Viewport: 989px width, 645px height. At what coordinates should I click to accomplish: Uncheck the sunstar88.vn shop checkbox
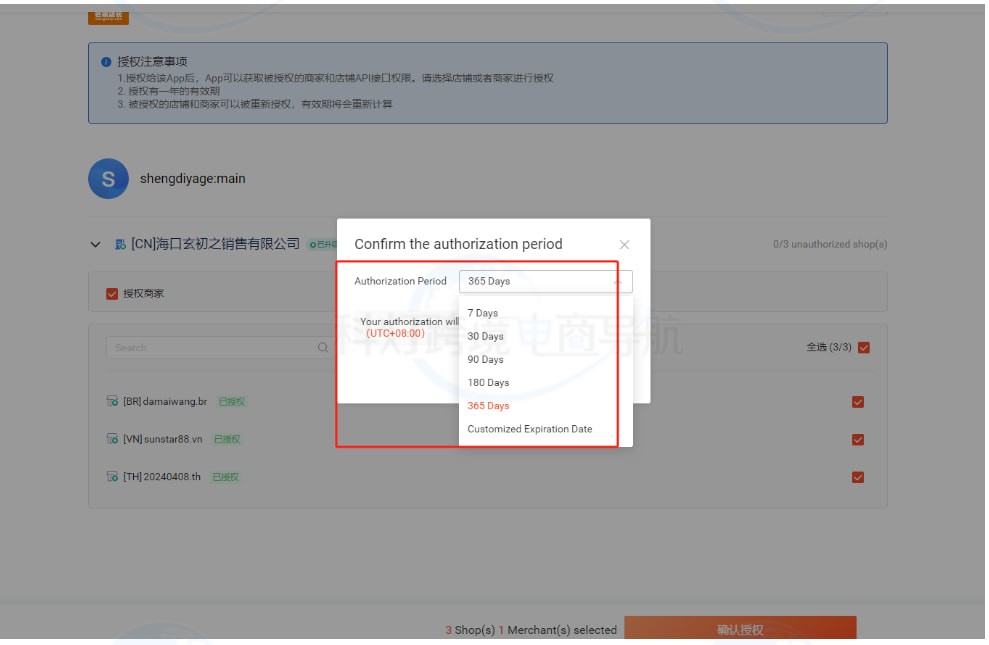pyautogui.click(x=858, y=439)
